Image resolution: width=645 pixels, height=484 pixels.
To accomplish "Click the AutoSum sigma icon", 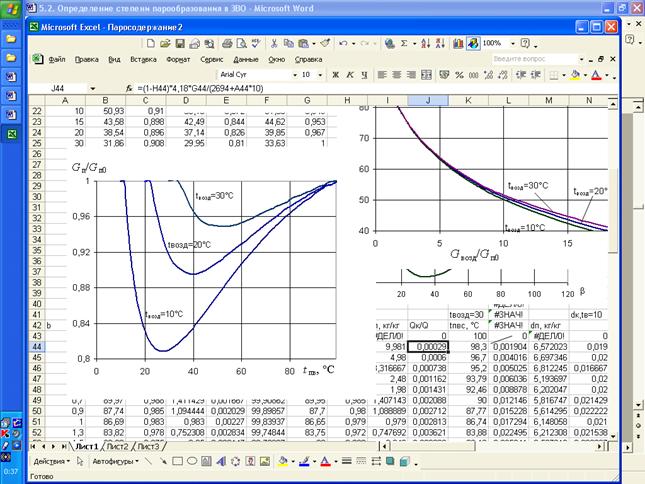I will (x=404, y=44).
